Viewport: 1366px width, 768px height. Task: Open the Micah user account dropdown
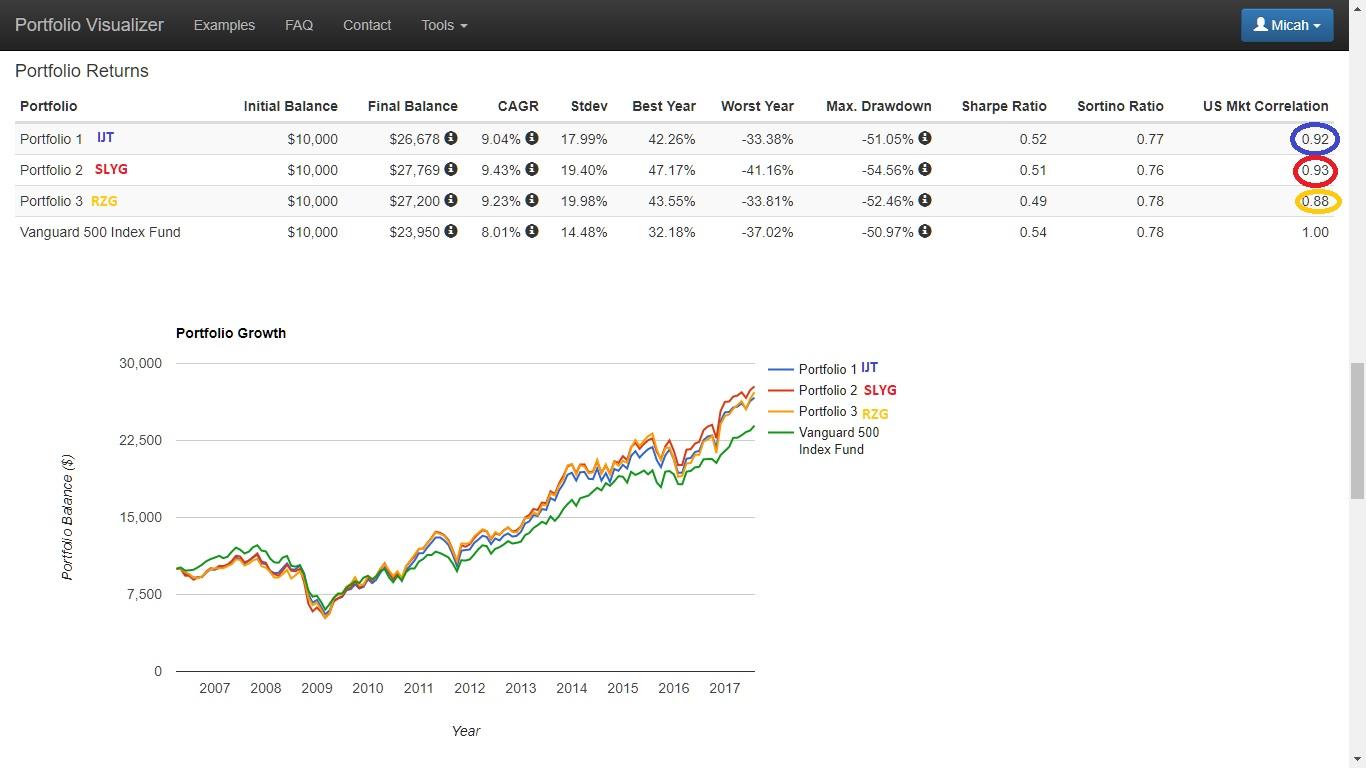(x=1287, y=25)
